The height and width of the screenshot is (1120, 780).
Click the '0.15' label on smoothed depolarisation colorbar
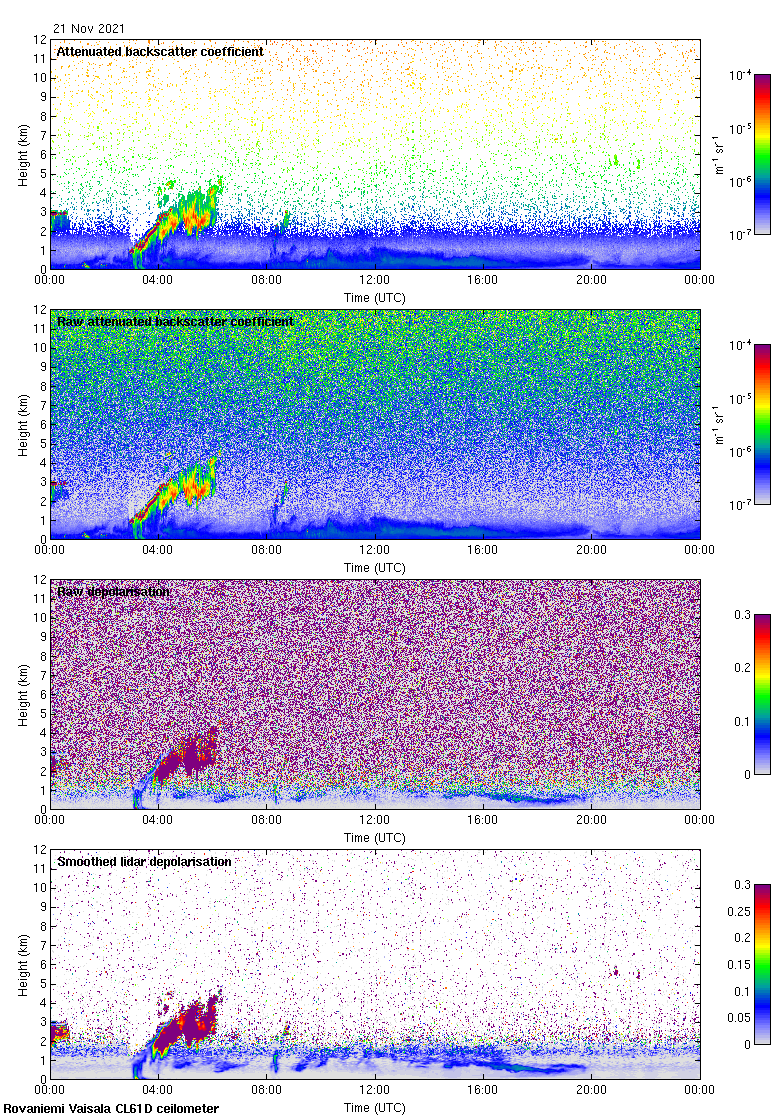[x=739, y=965]
